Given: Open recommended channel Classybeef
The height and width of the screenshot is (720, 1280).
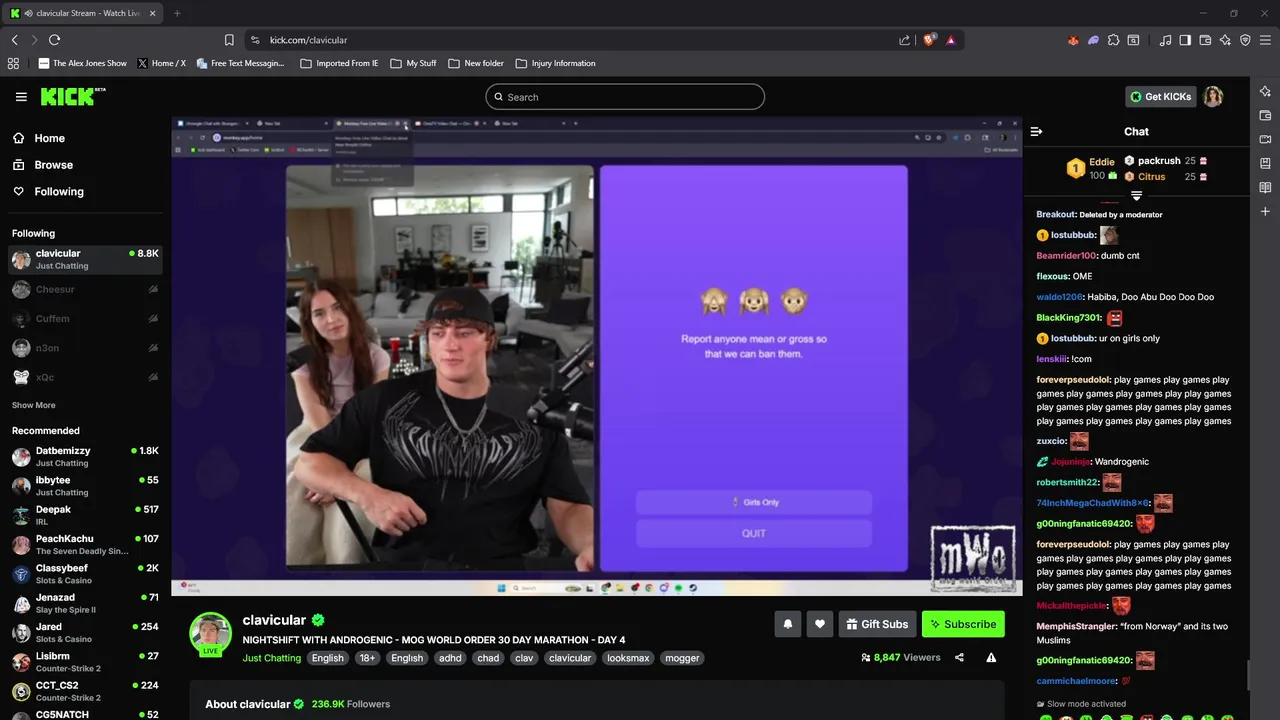Looking at the screenshot, I should click(85, 574).
